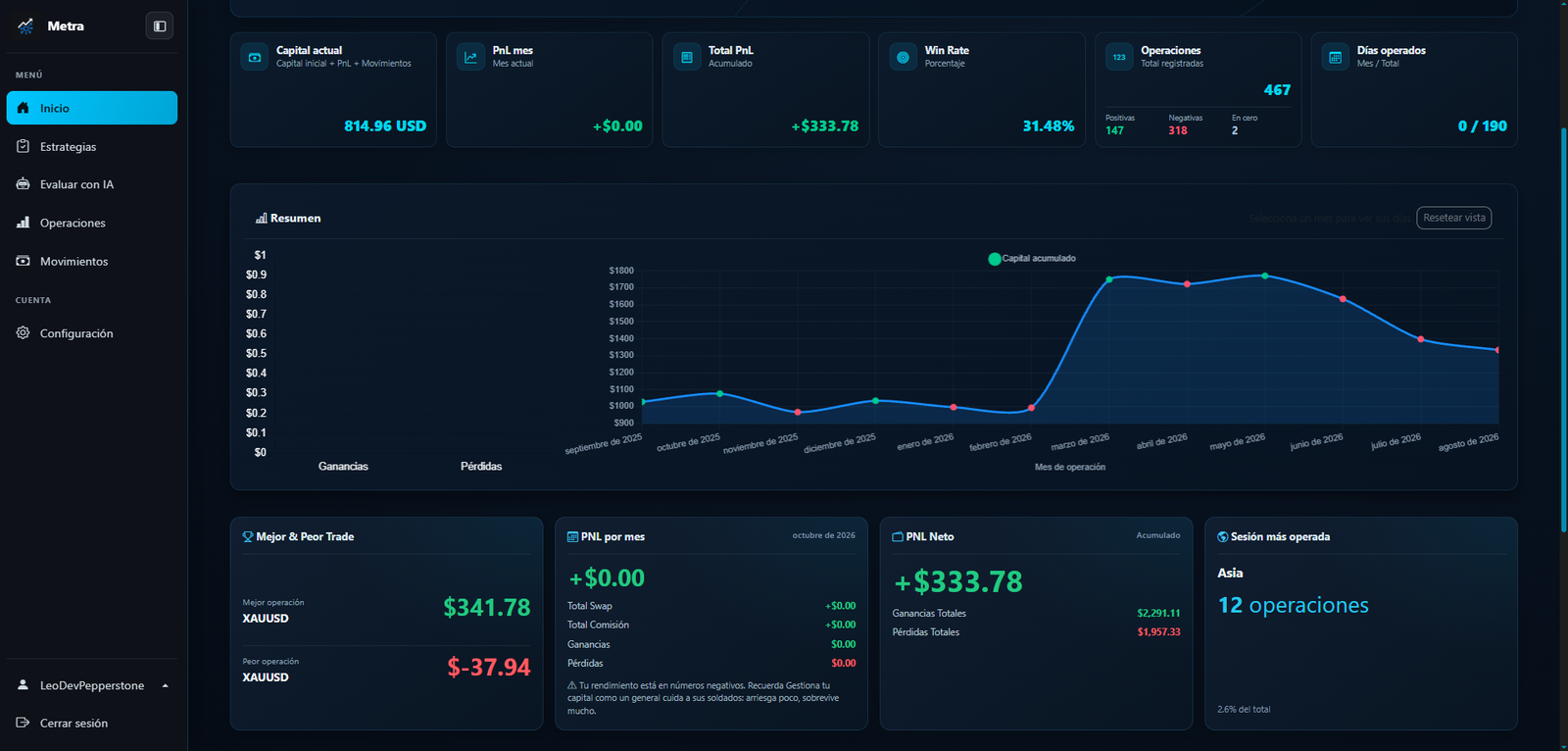Go to Inicio in the sidebar
The image size is (1568, 751).
(92, 108)
